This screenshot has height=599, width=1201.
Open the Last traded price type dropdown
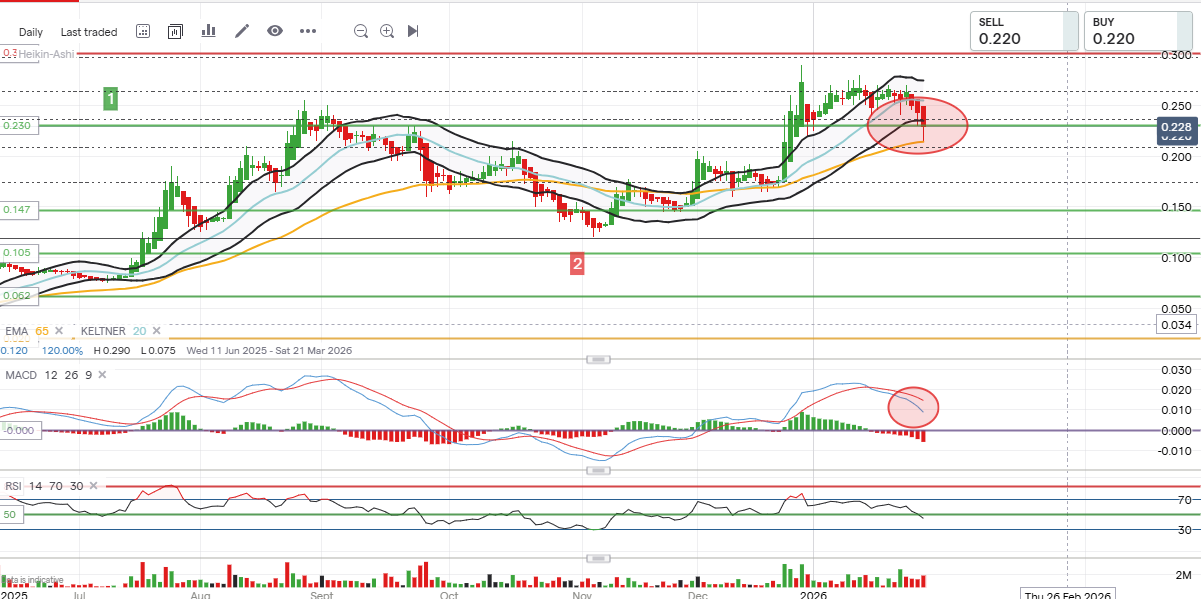point(89,32)
